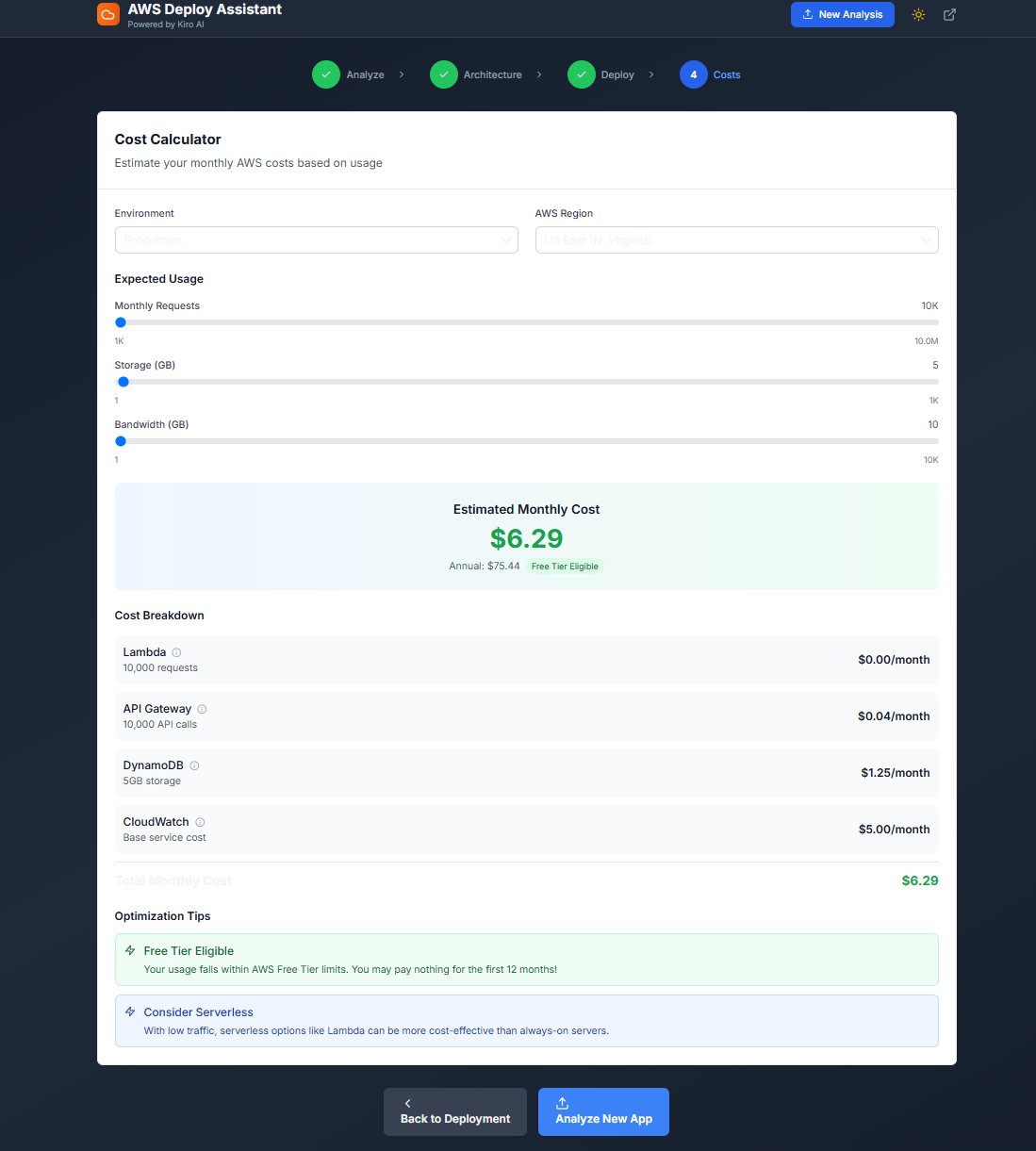Click the orange AWS Deploy Assistant logo
This screenshot has height=1151, width=1036.
point(108,14)
